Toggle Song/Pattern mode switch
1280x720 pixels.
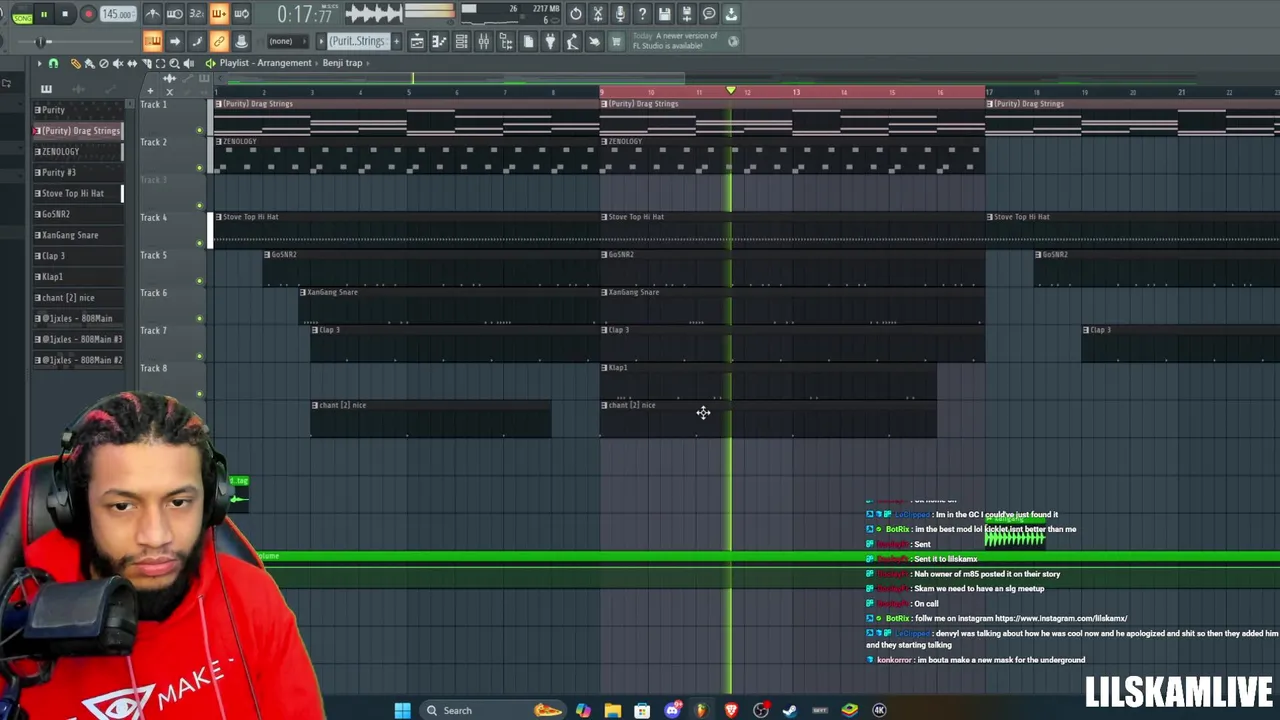21,15
